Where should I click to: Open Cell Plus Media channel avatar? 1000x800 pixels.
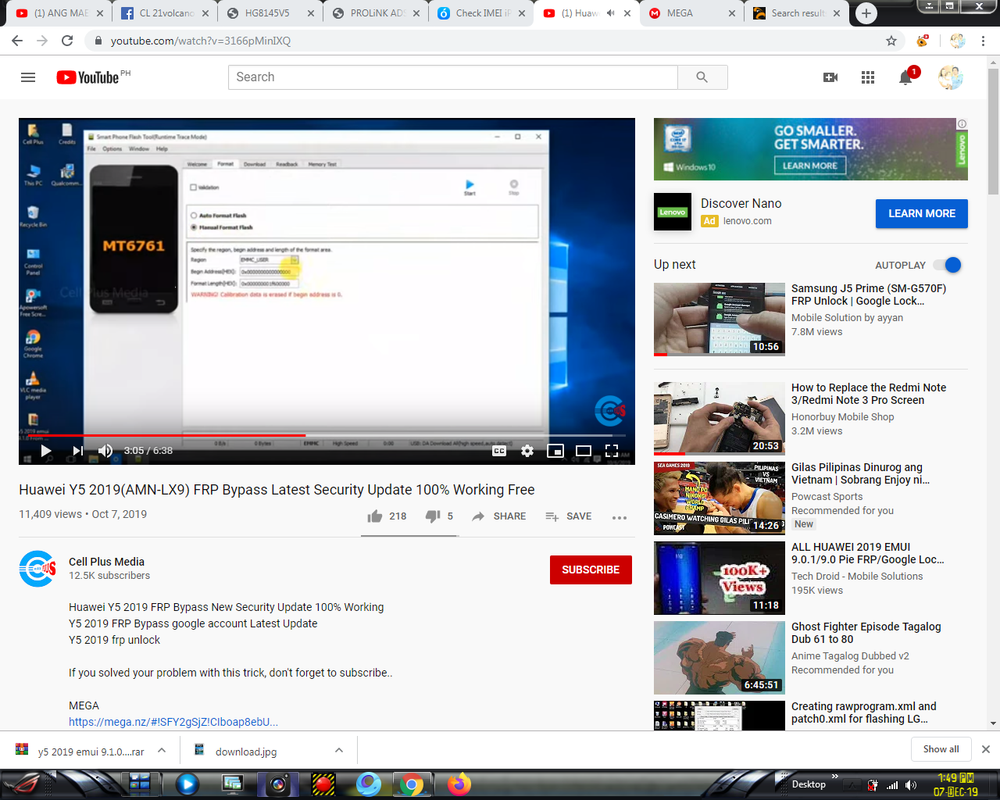[x=38, y=568]
